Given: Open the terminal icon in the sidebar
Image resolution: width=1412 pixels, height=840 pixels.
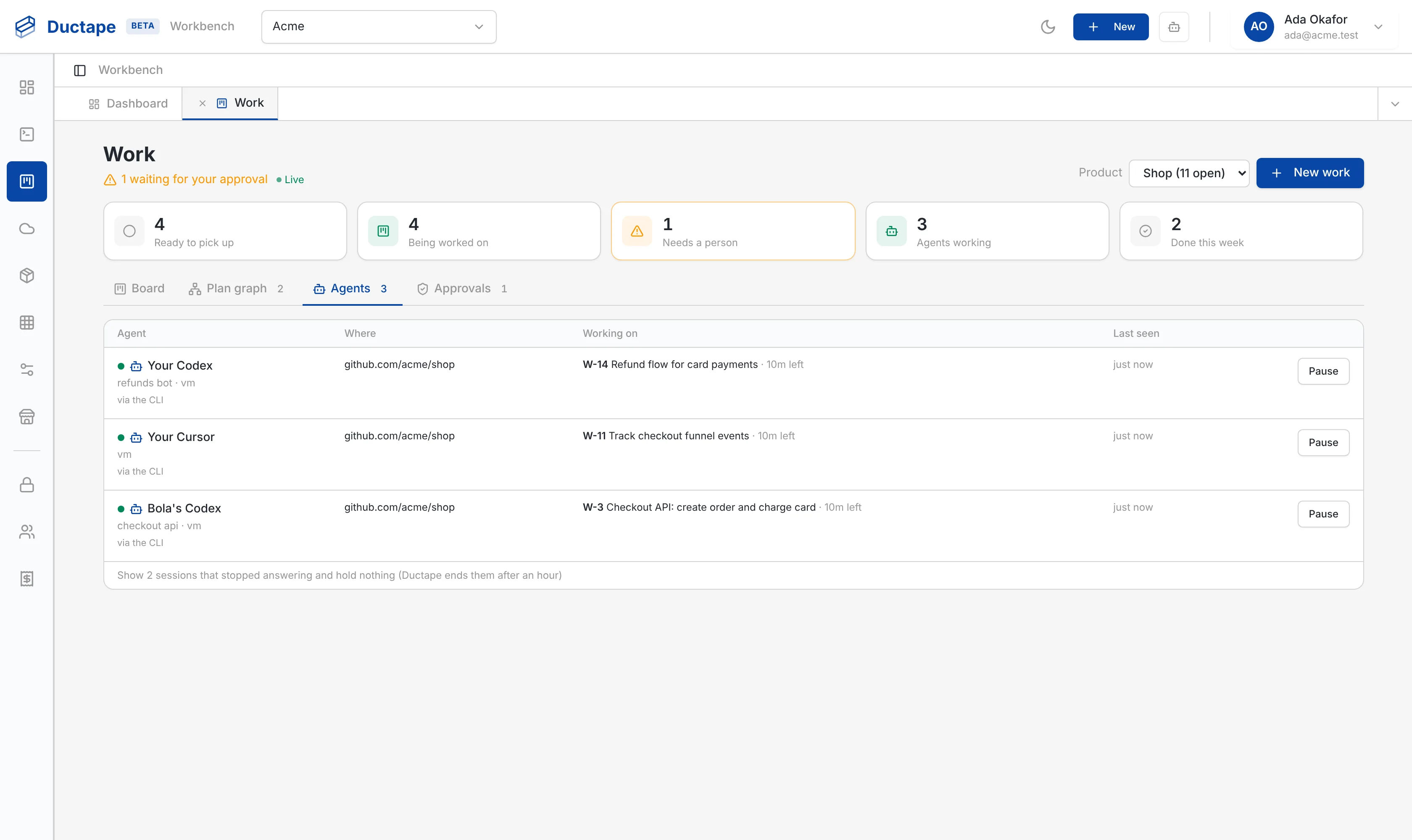Looking at the screenshot, I should pos(26,134).
